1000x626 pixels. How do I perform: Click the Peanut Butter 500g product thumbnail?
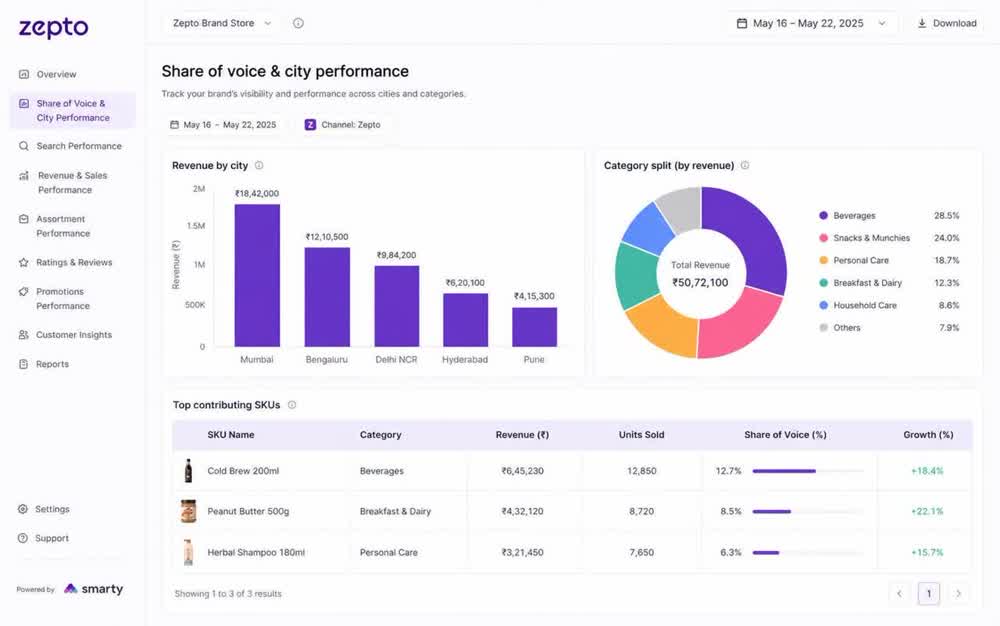pyautogui.click(x=188, y=511)
